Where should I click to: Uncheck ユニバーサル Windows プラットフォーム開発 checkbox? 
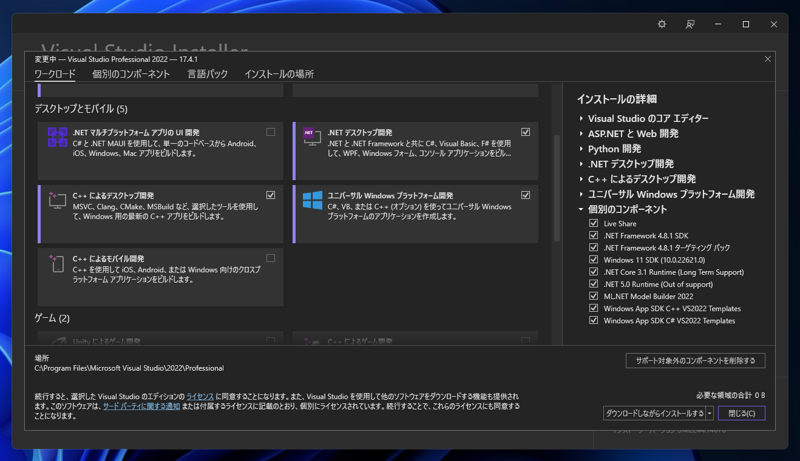click(x=526, y=195)
